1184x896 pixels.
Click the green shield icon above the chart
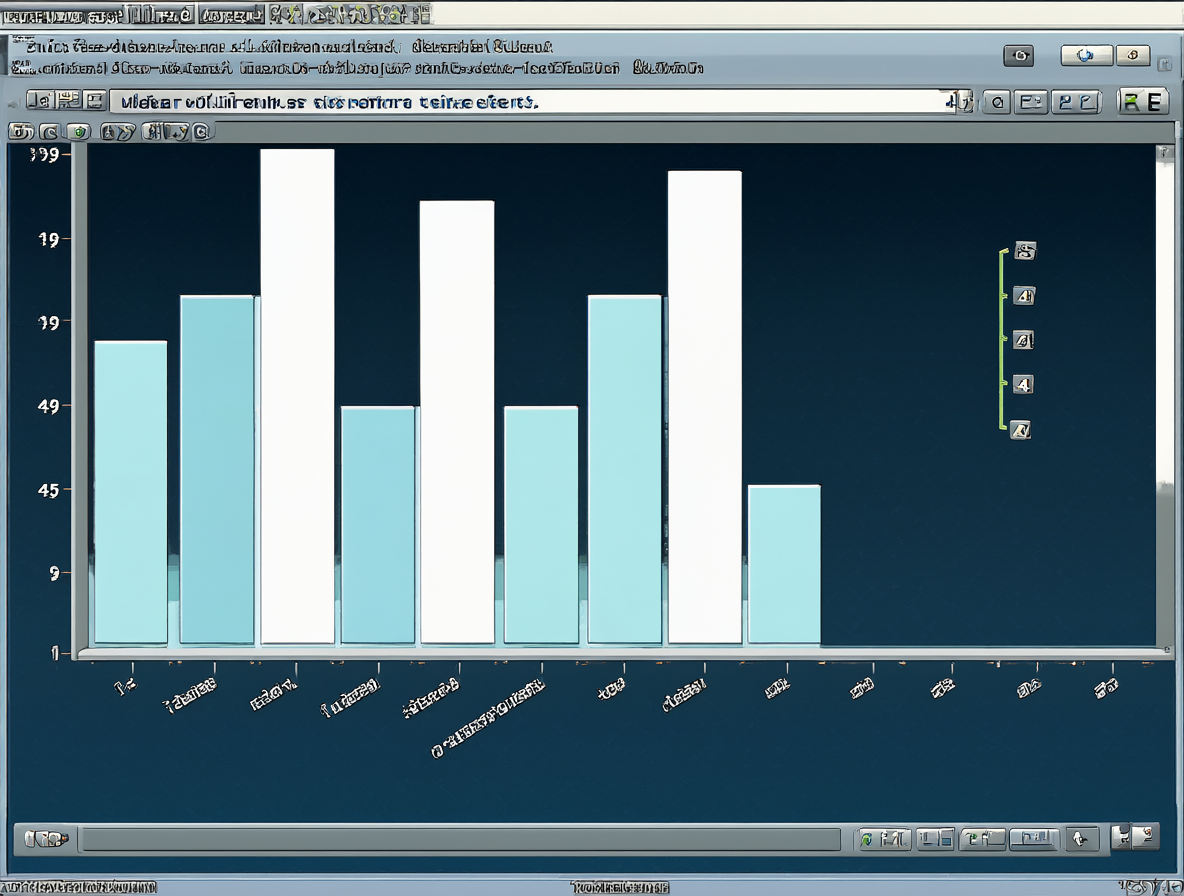[x=79, y=132]
